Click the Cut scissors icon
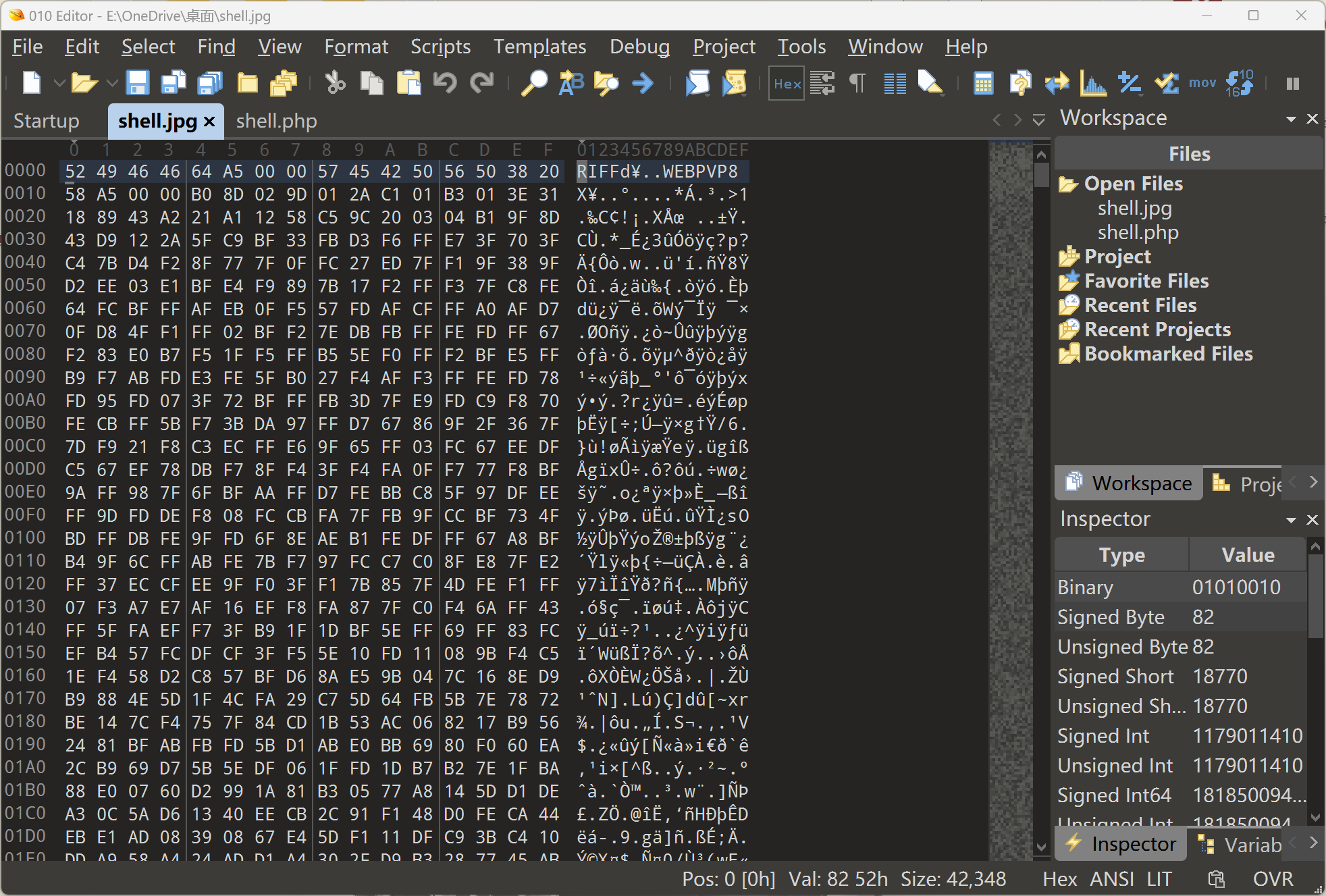The image size is (1326, 896). (x=335, y=83)
